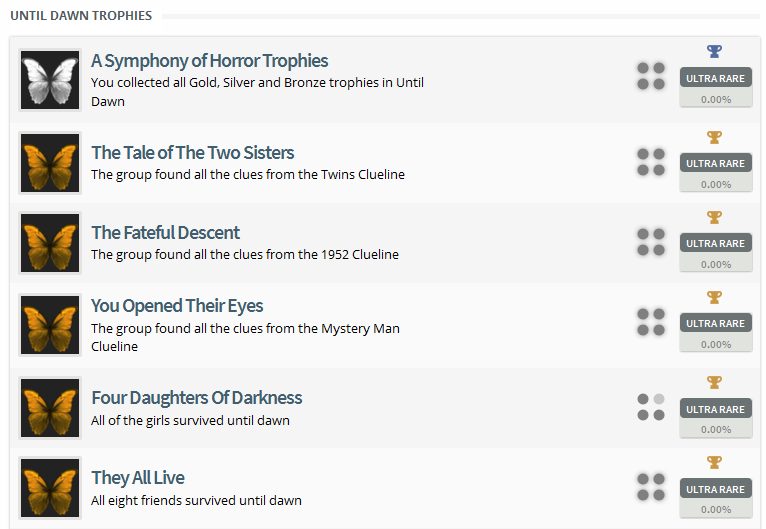The width and height of the screenshot is (766, 529).
Task: Click Ultra Rare badge for You Opened Their Eyes
Action: (x=715, y=323)
